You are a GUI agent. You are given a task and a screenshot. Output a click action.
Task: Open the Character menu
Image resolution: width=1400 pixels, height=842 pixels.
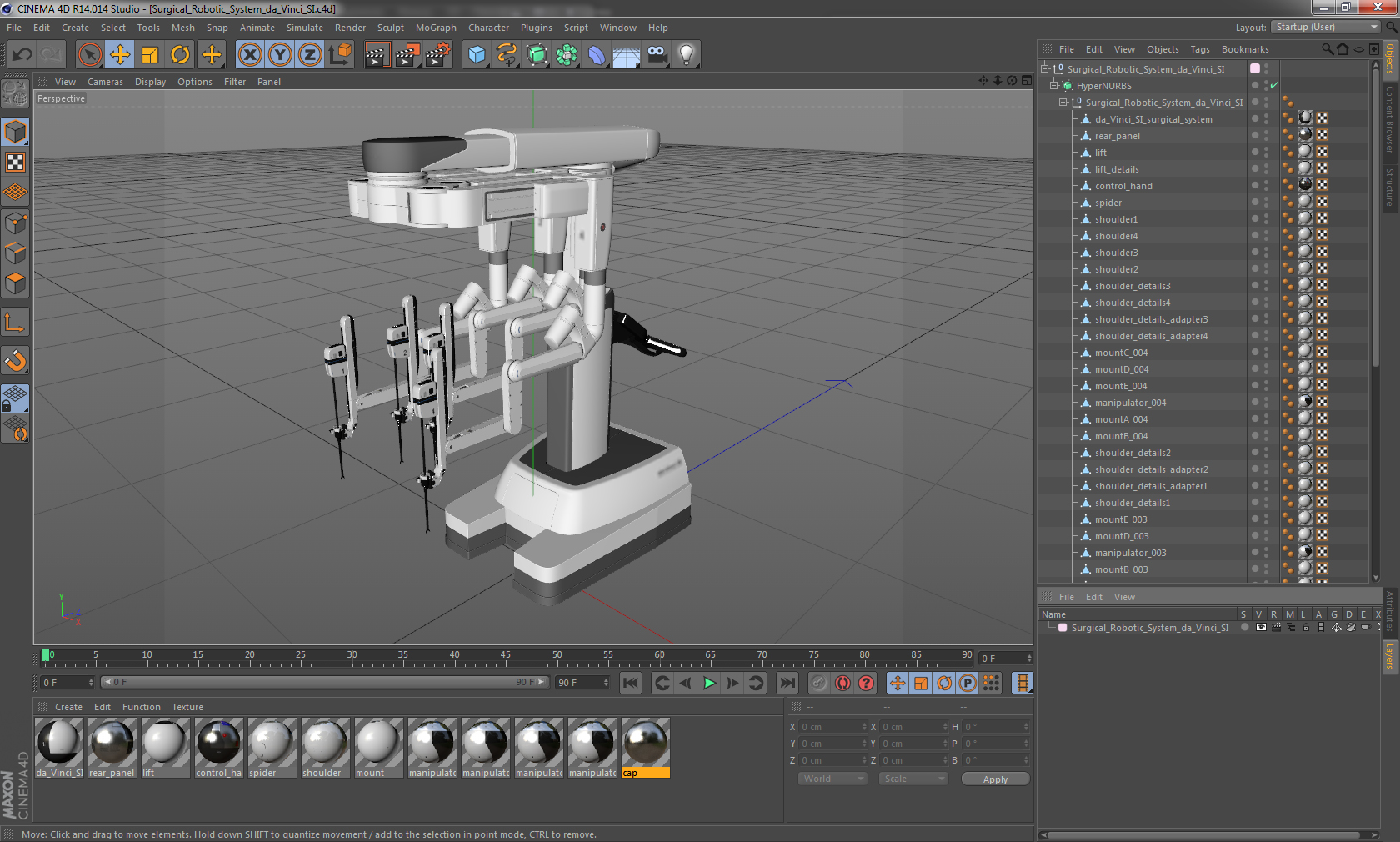[x=488, y=28]
